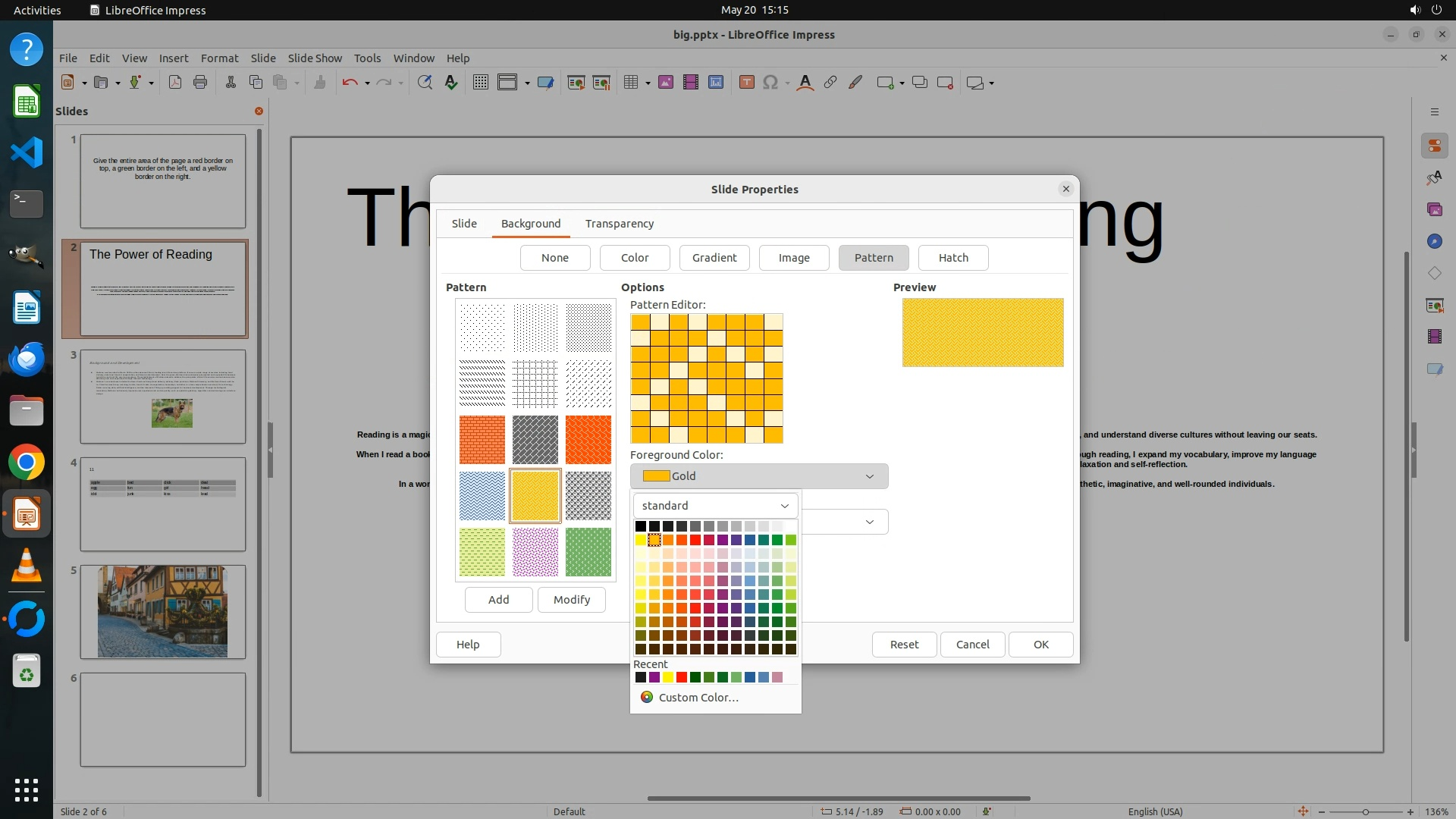The height and width of the screenshot is (819, 1456).
Task: Open the standard palette dropdown
Action: coord(715,506)
